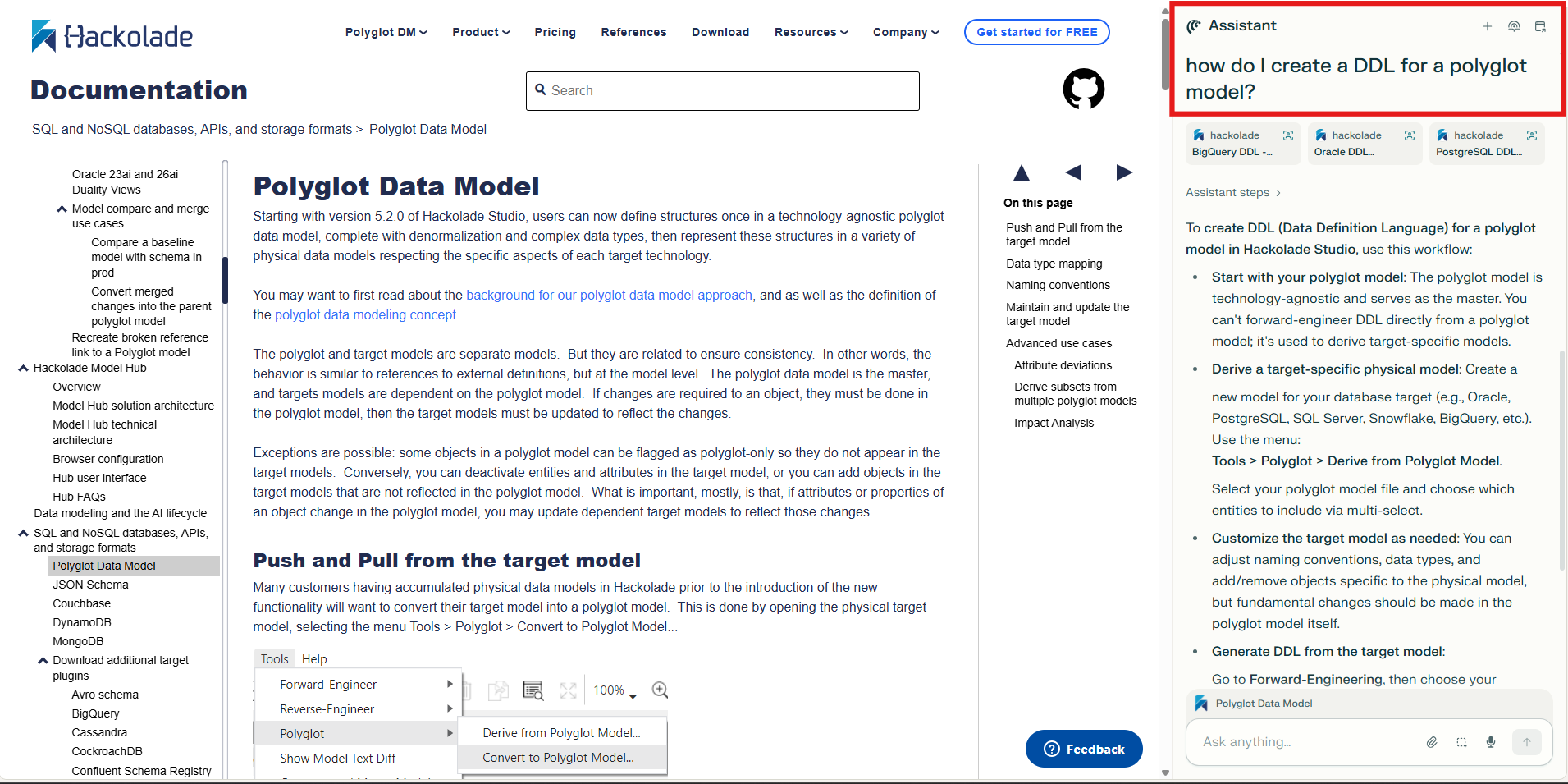Open the polyglot data modeling concept link
The image size is (1568, 784).
point(365,315)
